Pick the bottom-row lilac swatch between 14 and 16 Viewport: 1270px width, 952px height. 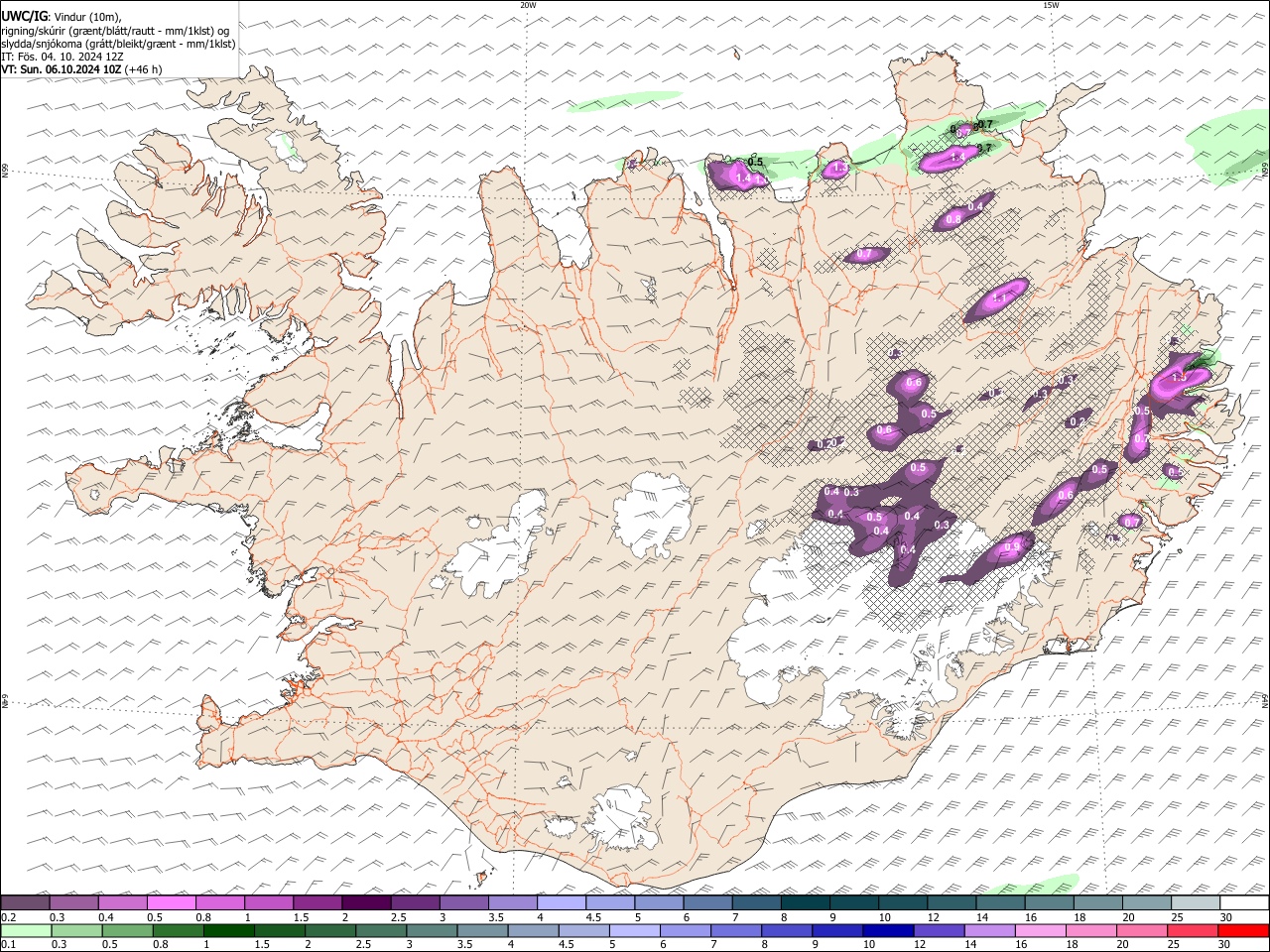[990, 930]
